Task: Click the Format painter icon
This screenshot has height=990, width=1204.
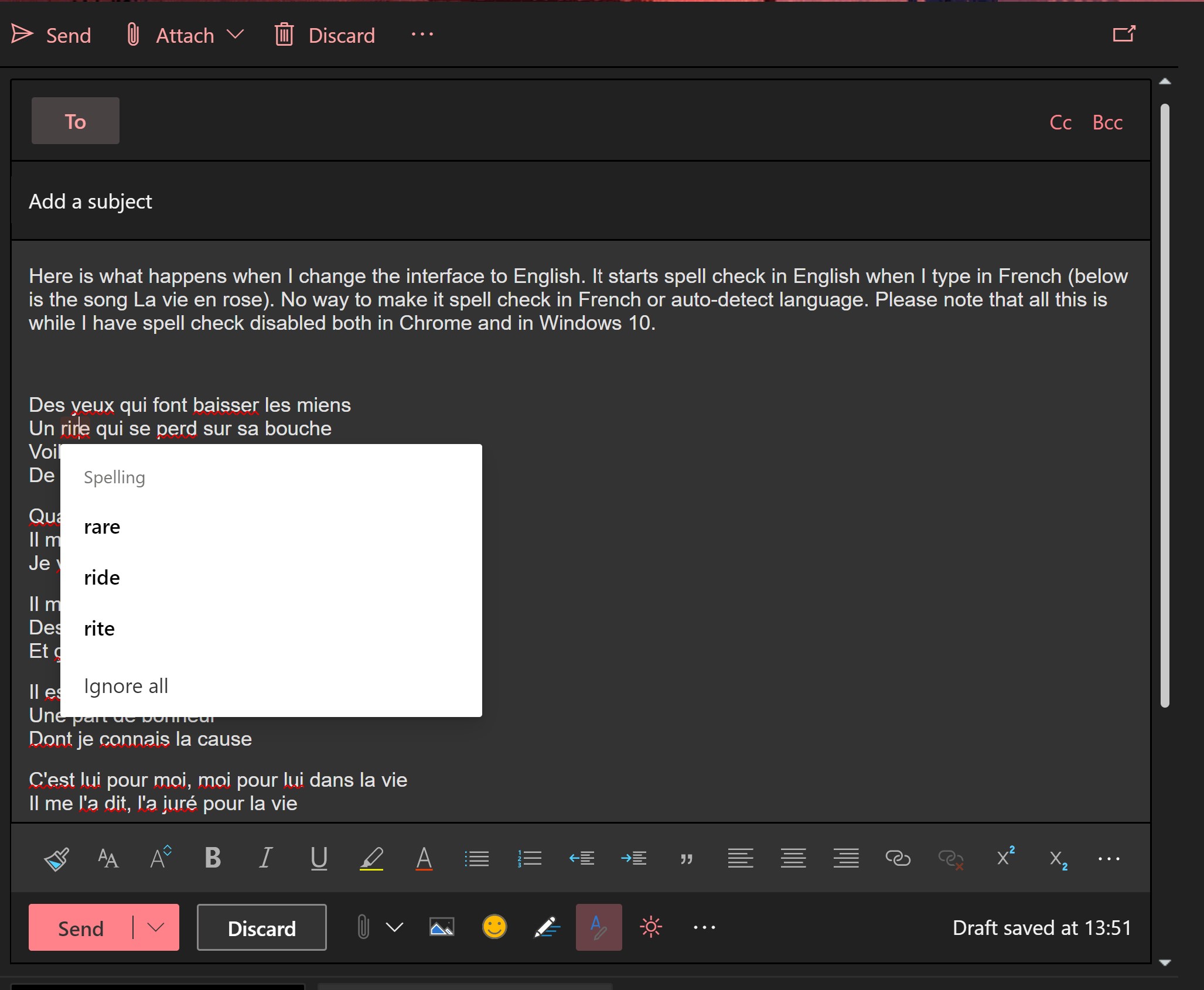Action: pyautogui.click(x=56, y=859)
